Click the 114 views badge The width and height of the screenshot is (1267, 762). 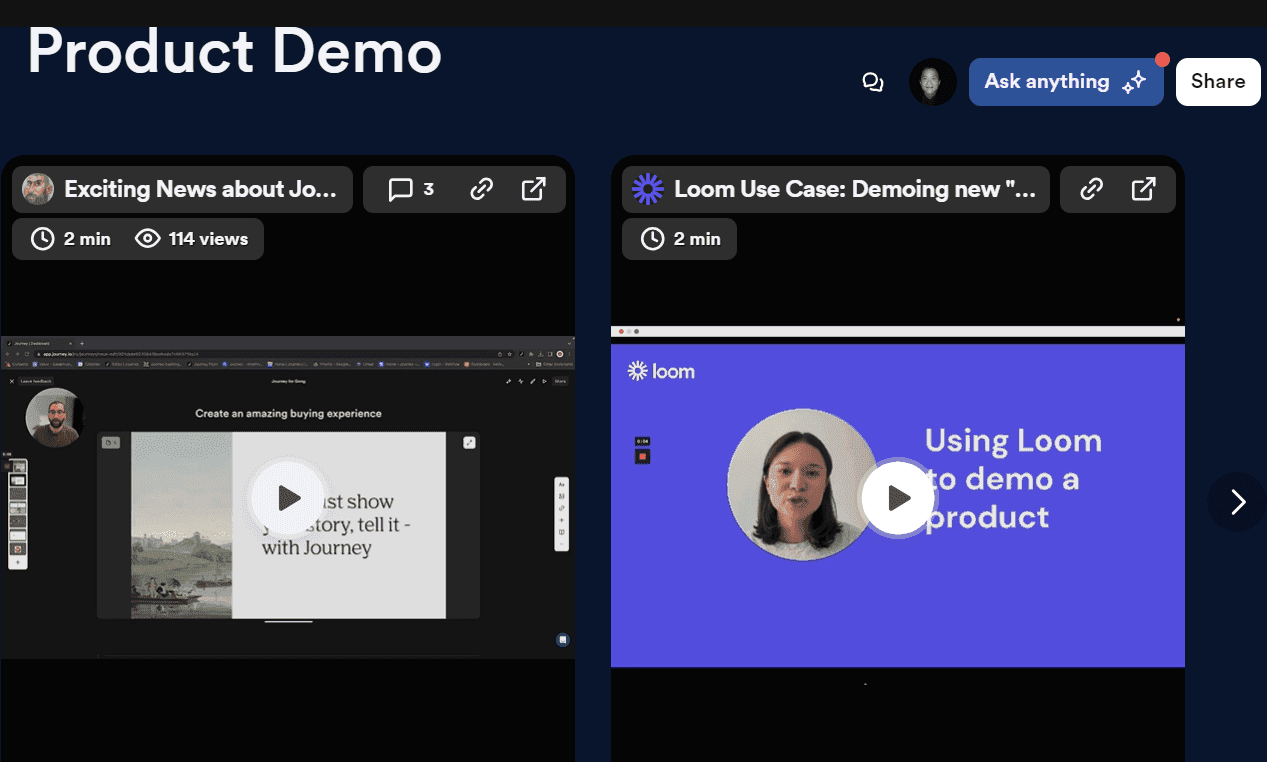pyautogui.click(x=192, y=239)
